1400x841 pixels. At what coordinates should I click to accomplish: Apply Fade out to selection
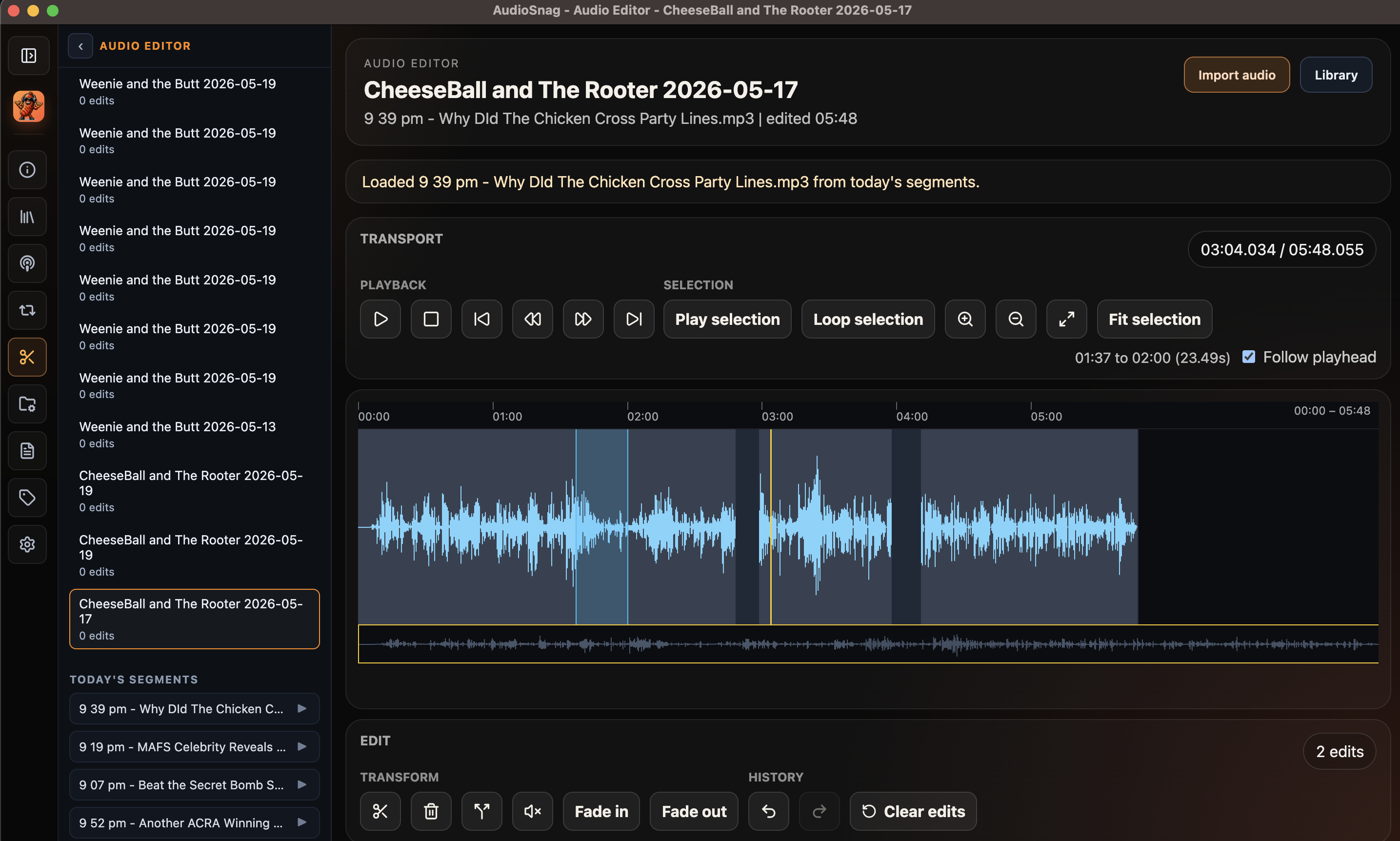[694, 812]
